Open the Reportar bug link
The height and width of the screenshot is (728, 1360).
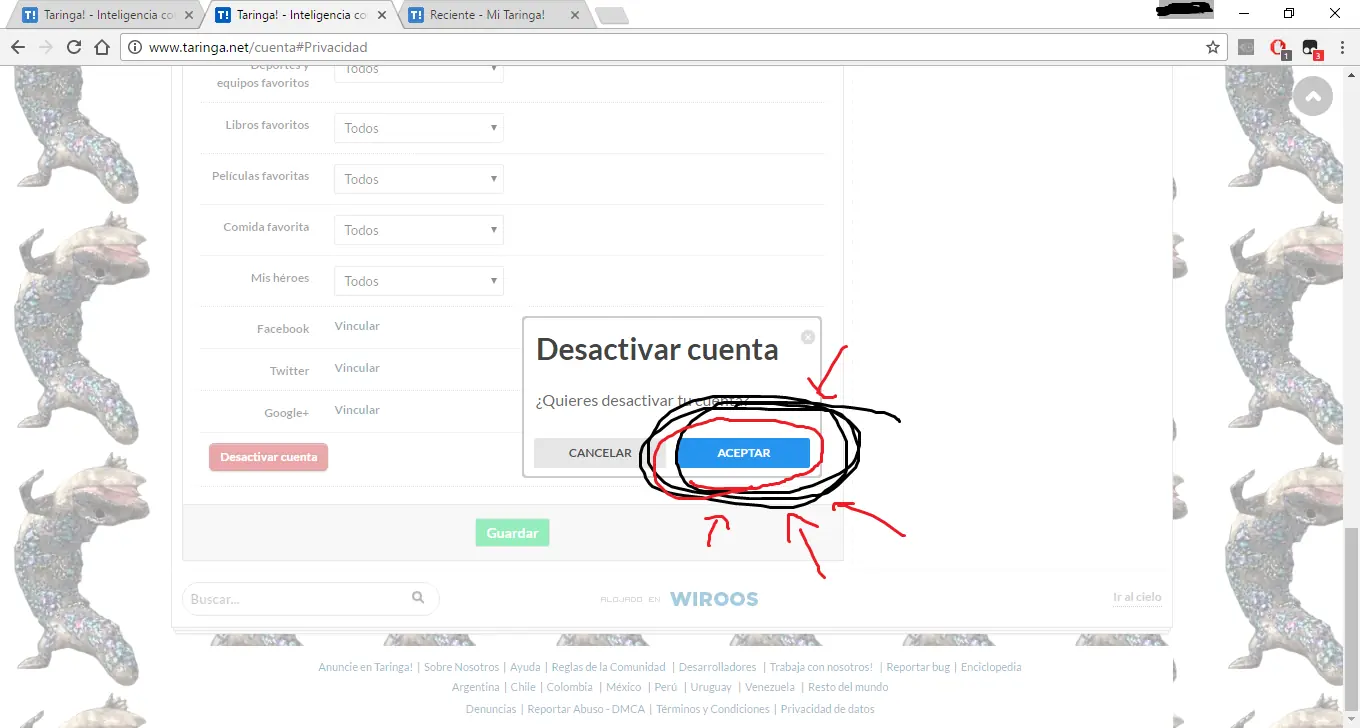tap(918, 667)
